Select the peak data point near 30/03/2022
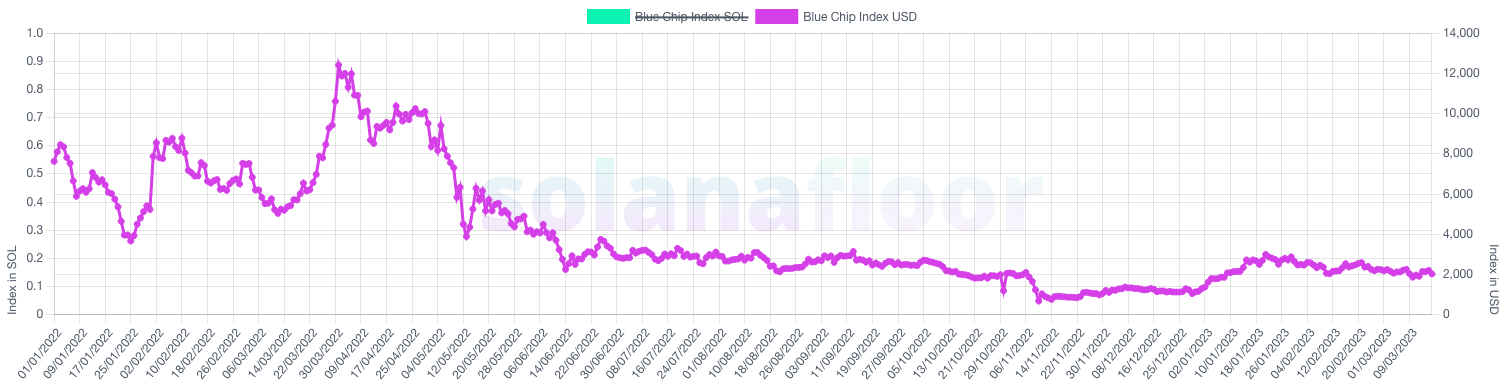This screenshot has height=384, width=1504. [x=338, y=66]
